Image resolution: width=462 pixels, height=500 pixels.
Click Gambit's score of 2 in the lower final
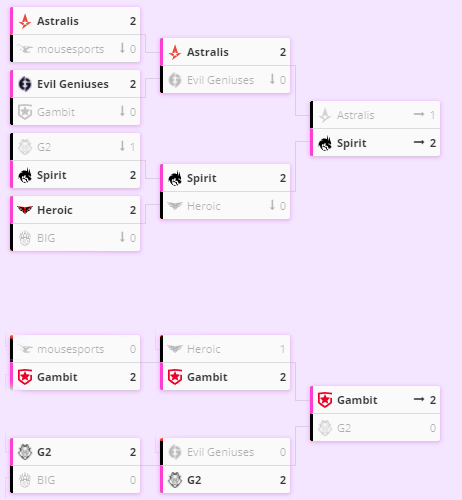(433, 400)
